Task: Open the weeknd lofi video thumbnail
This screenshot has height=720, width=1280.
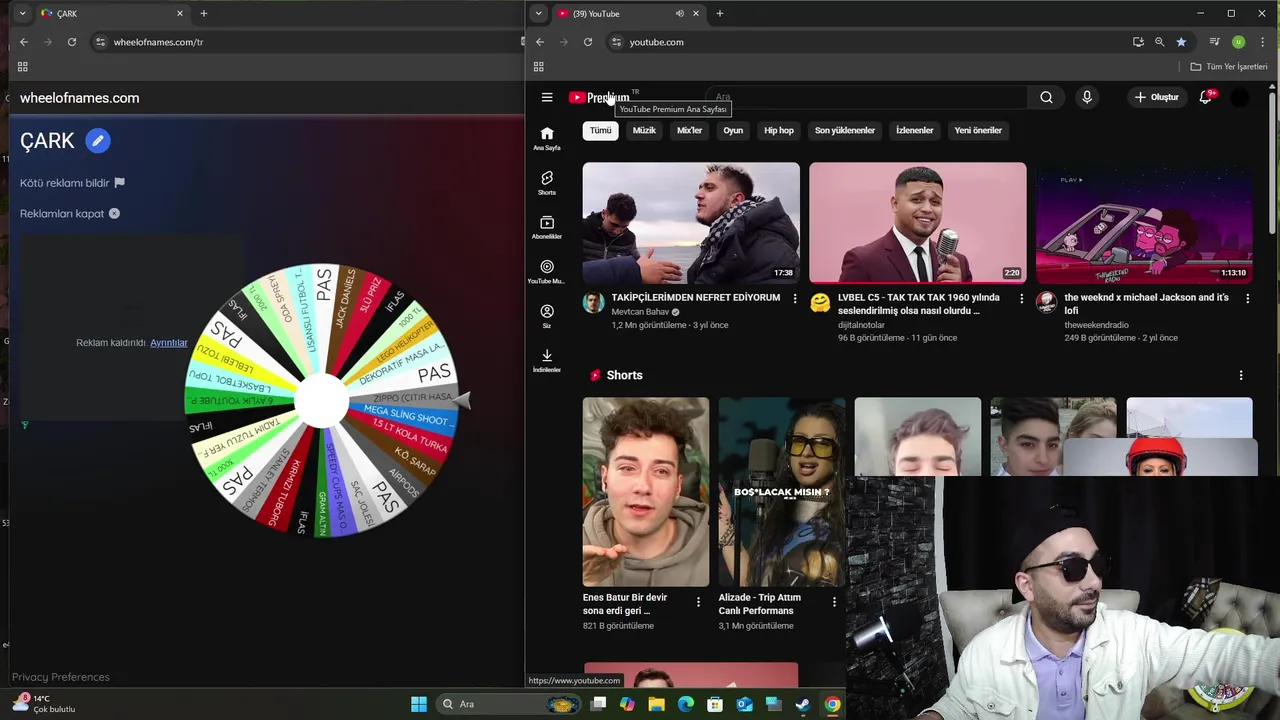Action: 1144,223
